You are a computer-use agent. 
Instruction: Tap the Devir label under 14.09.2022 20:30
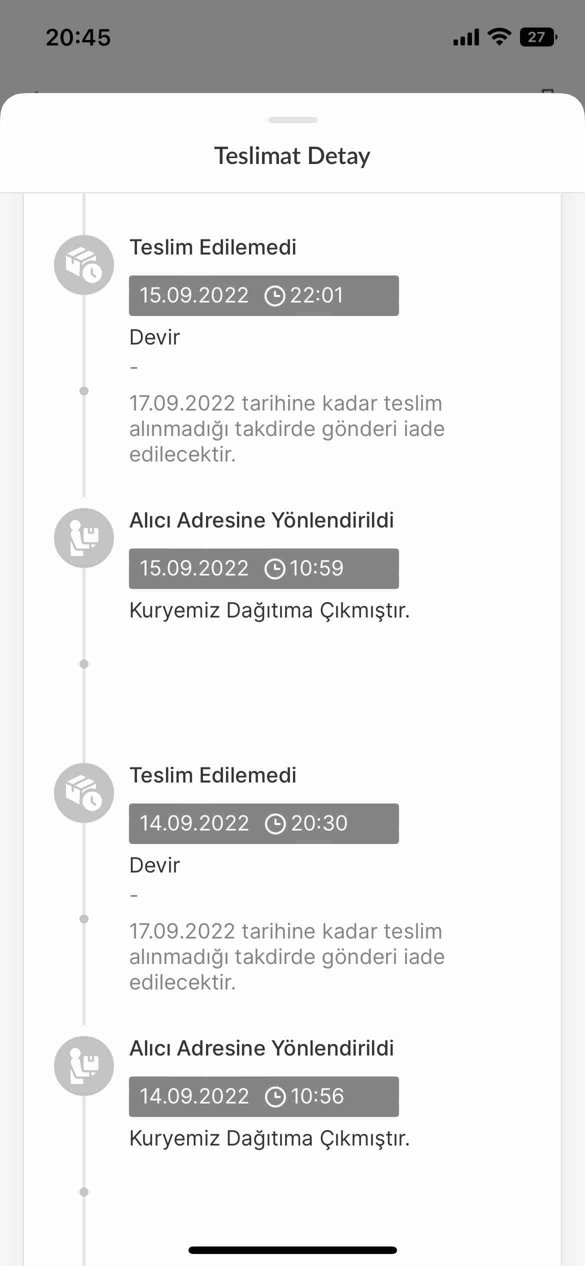pos(155,865)
